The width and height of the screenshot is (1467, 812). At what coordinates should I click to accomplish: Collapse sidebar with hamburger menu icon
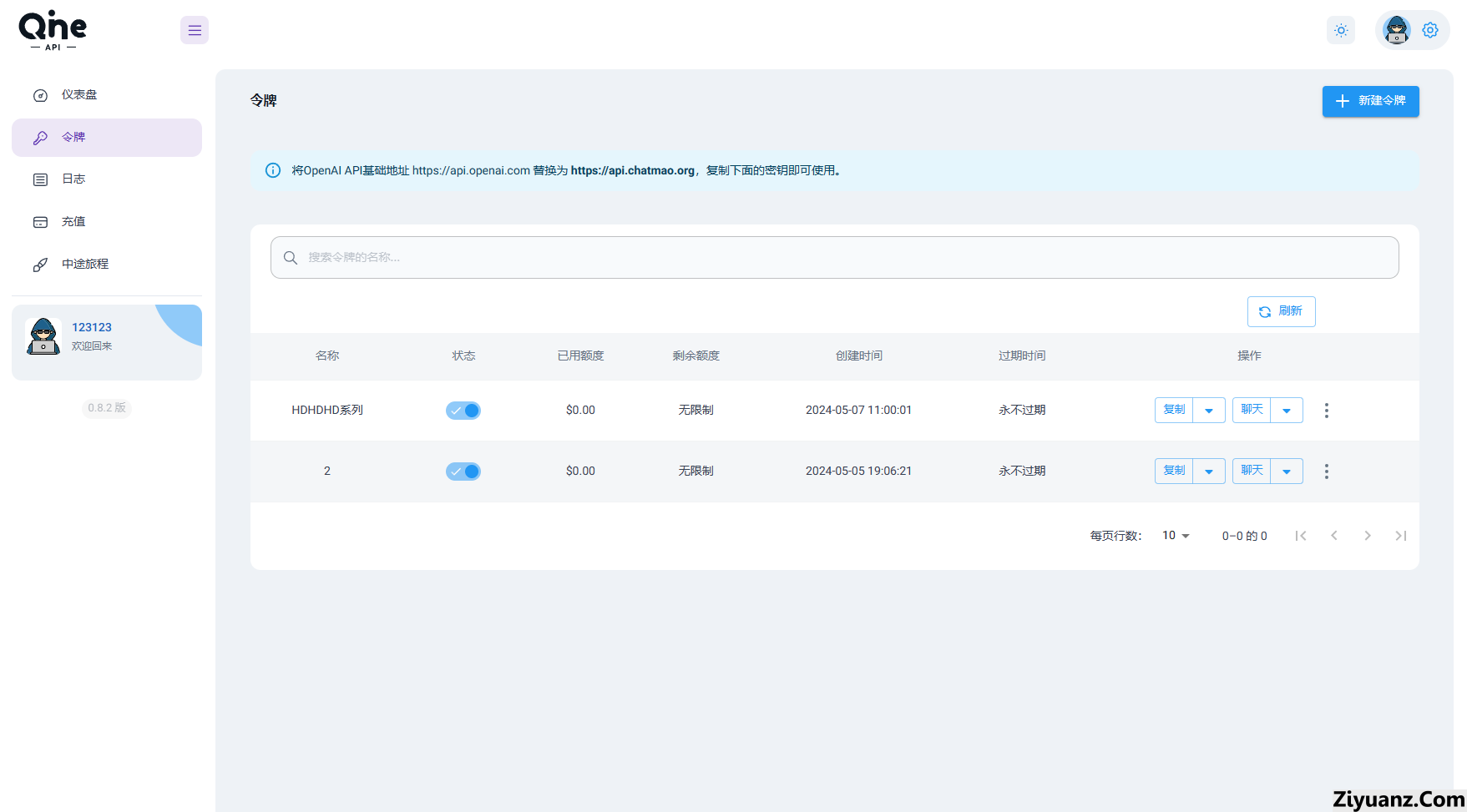(x=195, y=31)
